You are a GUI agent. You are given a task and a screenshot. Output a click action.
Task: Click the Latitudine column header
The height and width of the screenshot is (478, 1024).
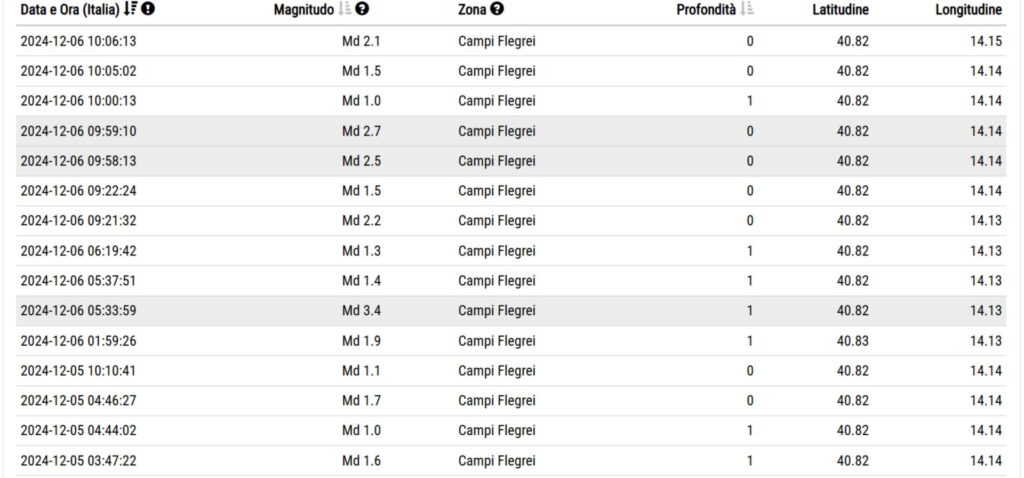[x=840, y=10]
